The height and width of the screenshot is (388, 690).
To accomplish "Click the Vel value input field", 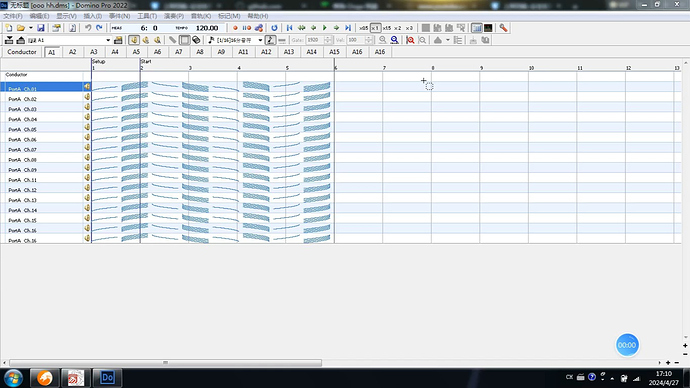I will [356, 40].
